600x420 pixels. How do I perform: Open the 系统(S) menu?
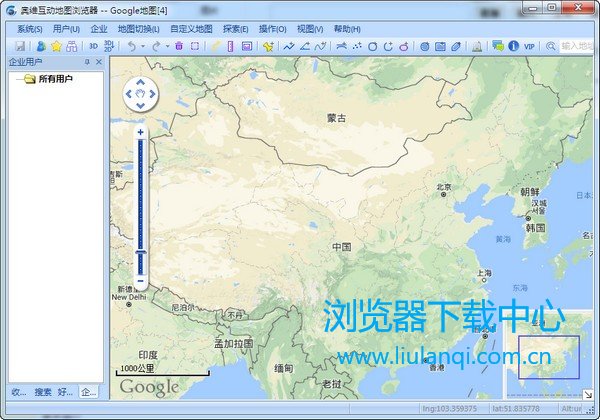[x=29, y=29]
